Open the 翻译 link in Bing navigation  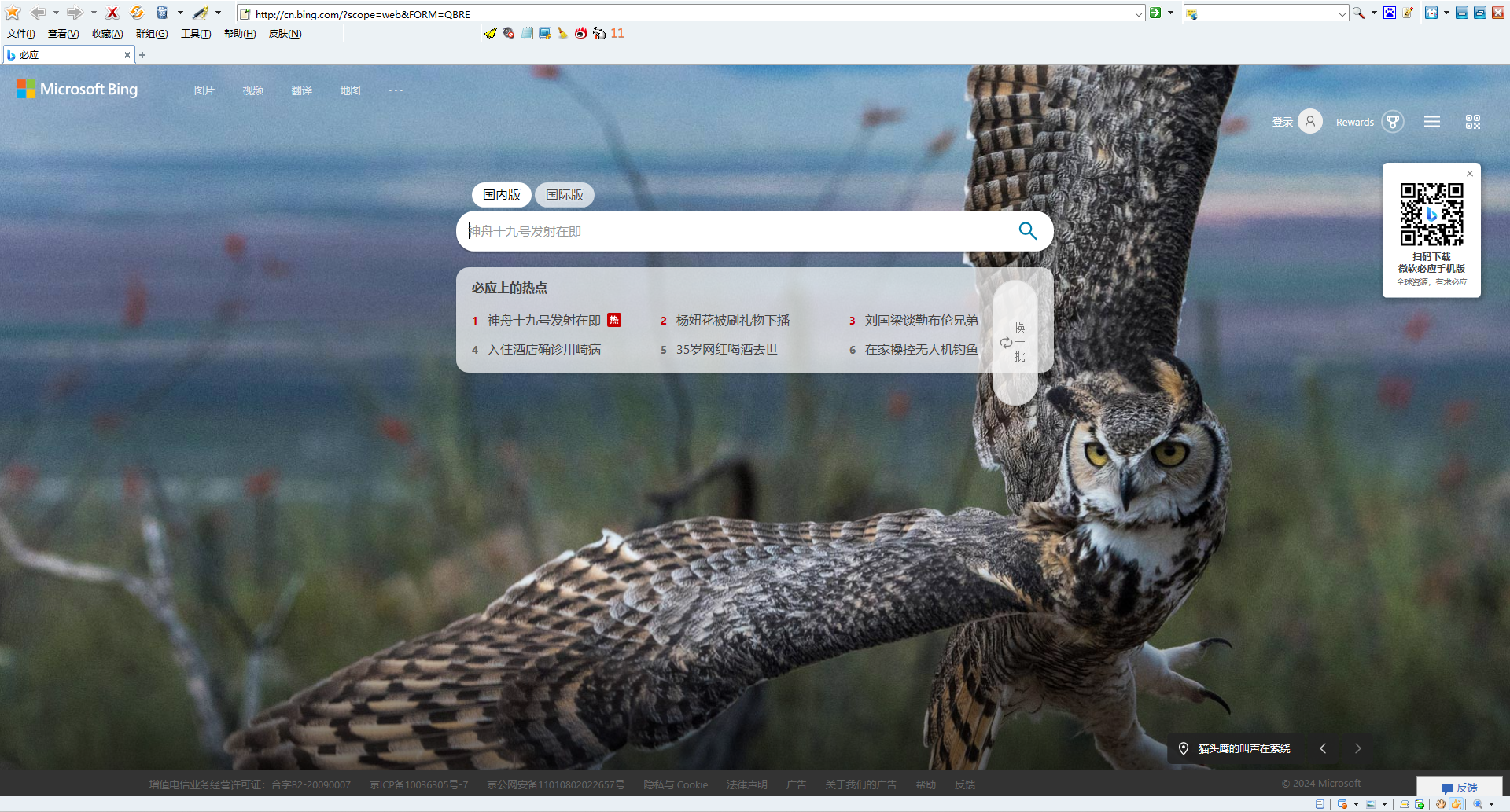(x=302, y=90)
